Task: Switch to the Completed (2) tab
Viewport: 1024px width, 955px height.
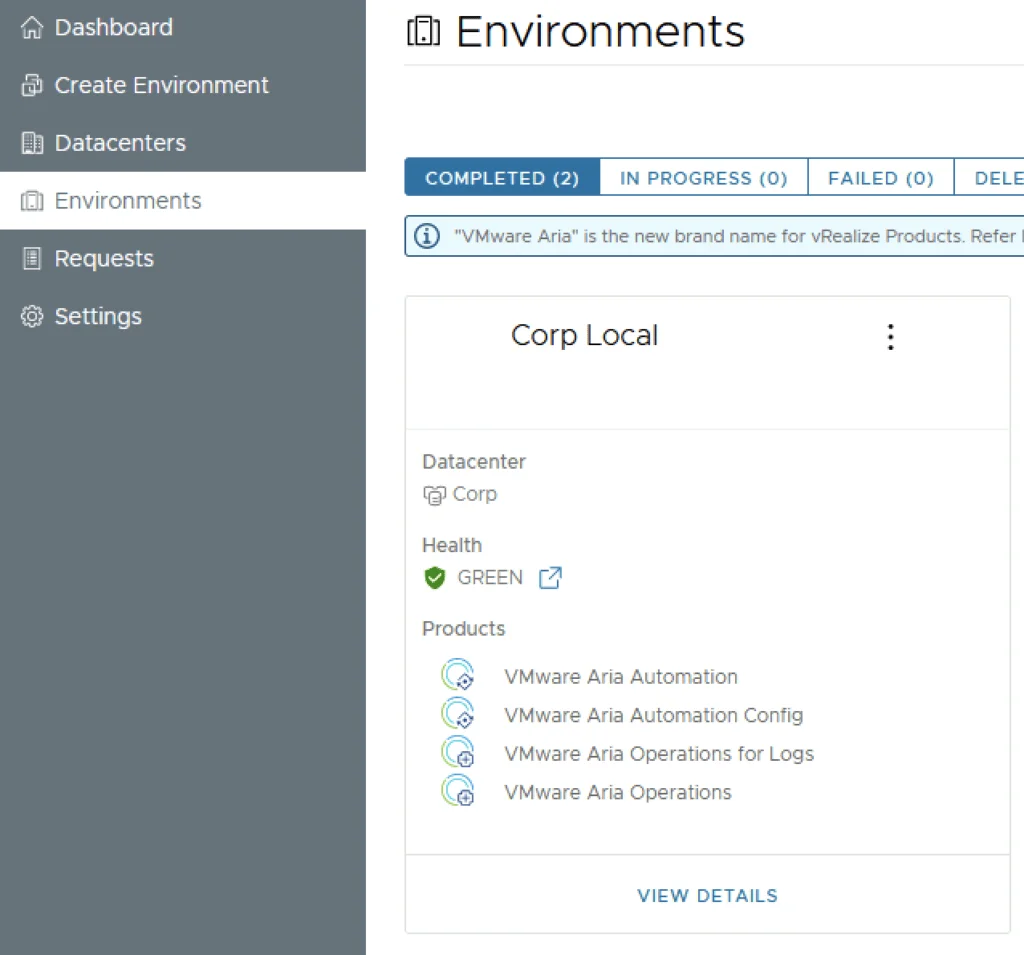Action: point(502,178)
